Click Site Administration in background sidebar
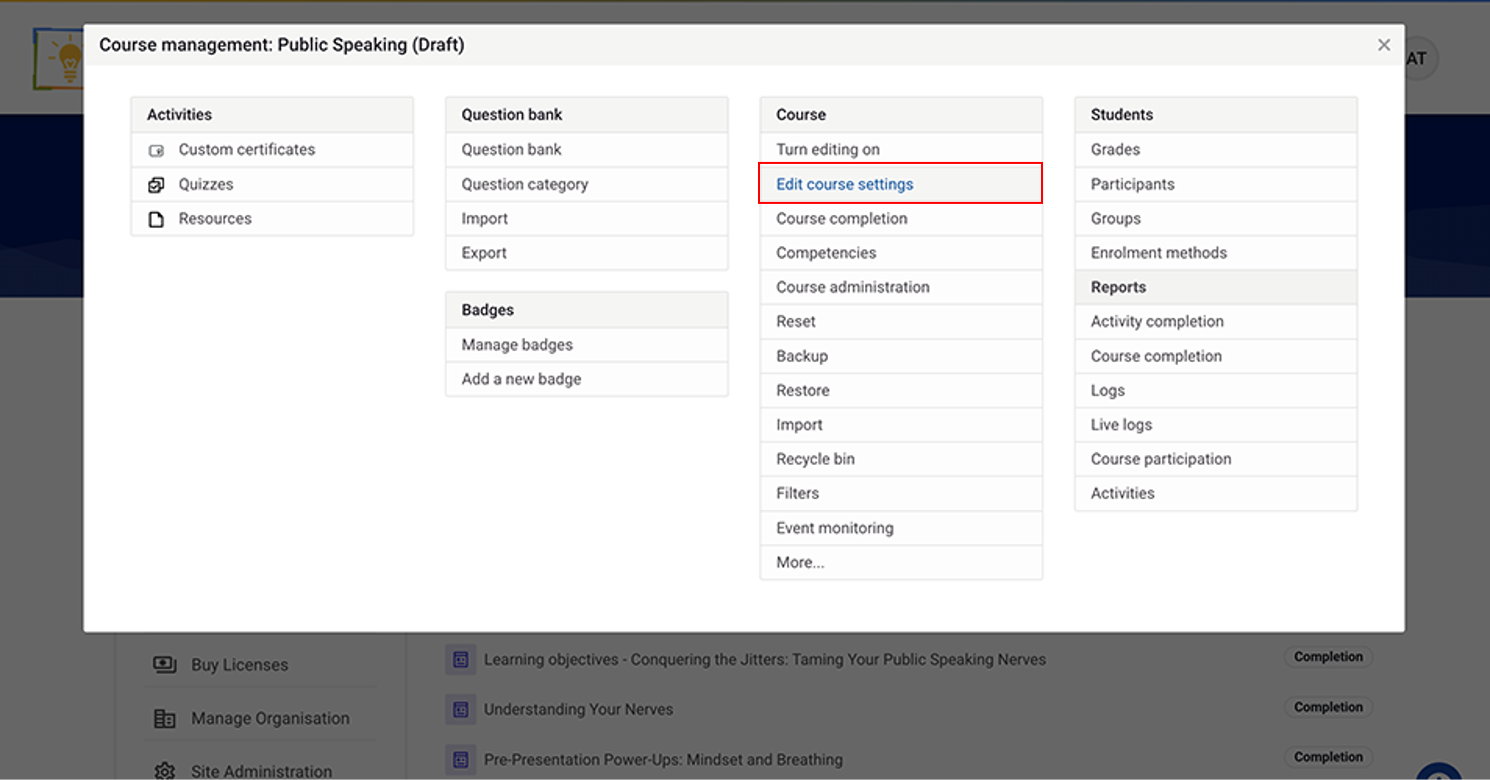The image size is (1490, 780). [262, 771]
